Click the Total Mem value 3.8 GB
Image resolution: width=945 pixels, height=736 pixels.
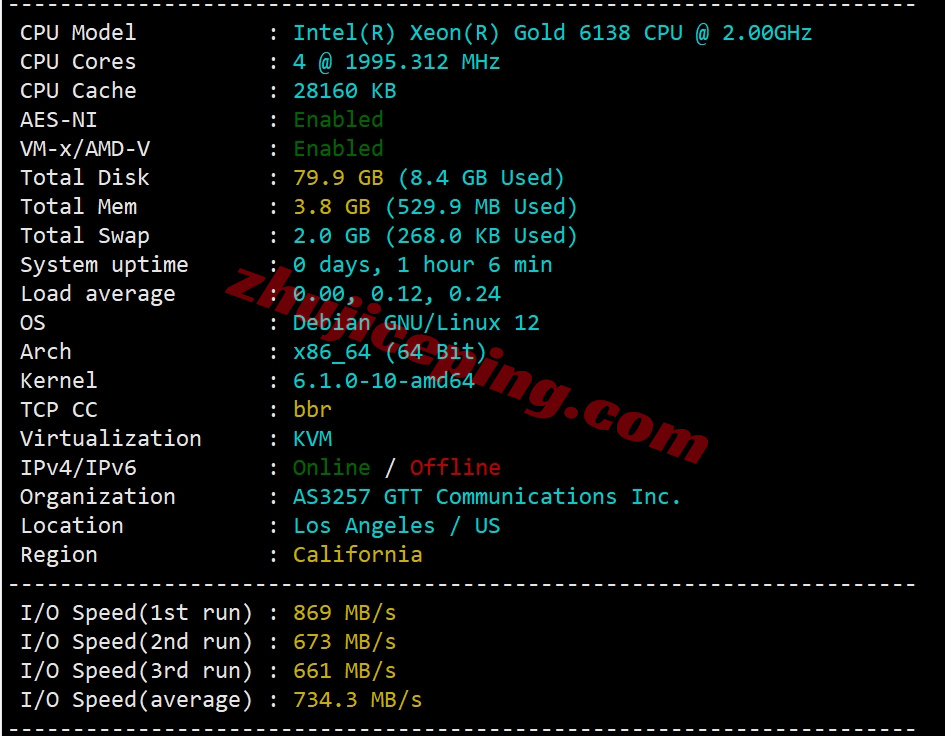[x=331, y=207]
